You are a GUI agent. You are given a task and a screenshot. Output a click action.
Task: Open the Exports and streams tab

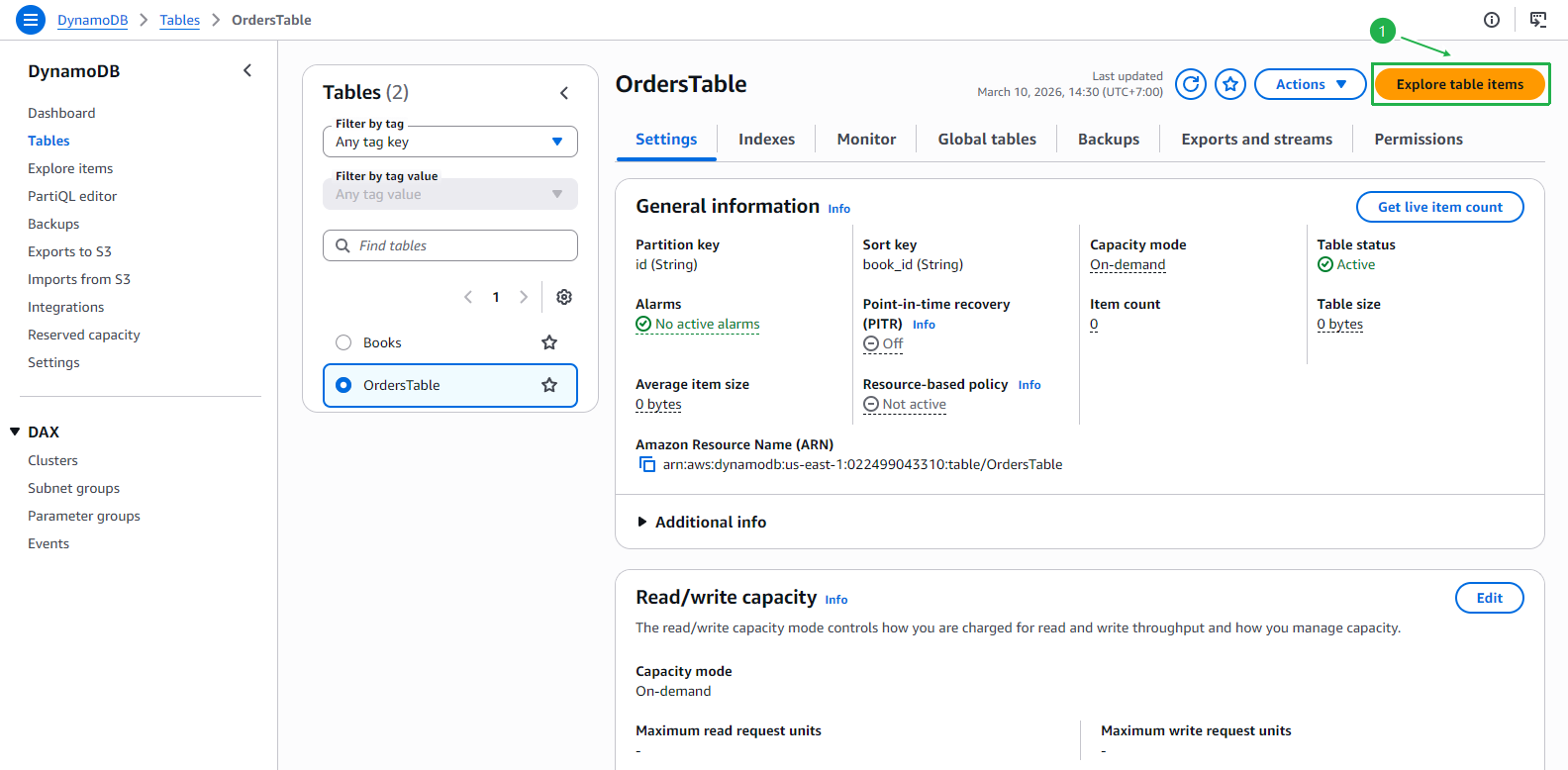(1257, 140)
